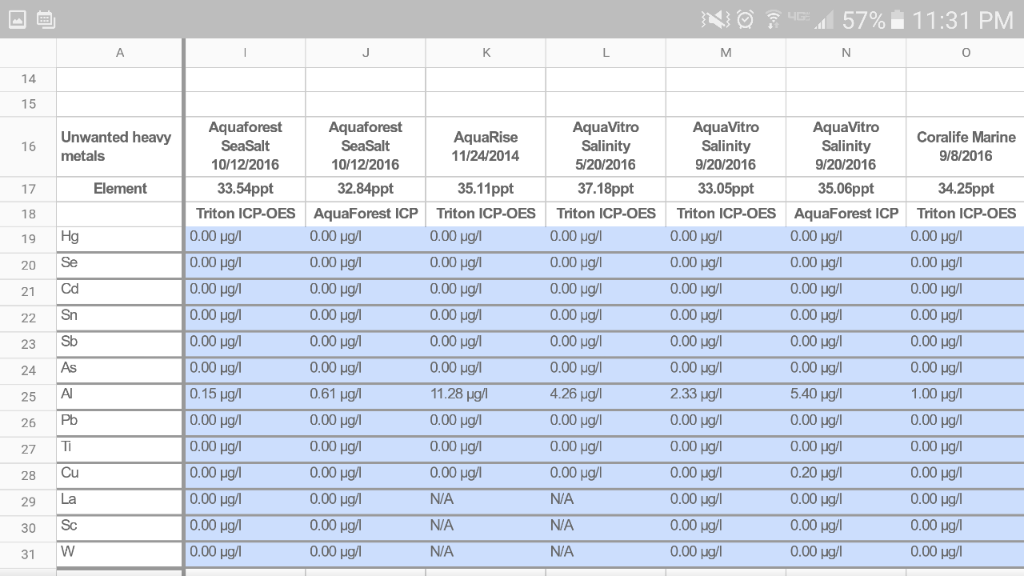Select the AquaRise 11/24/2014 header cell
The height and width of the screenshot is (576, 1024).
click(486, 146)
